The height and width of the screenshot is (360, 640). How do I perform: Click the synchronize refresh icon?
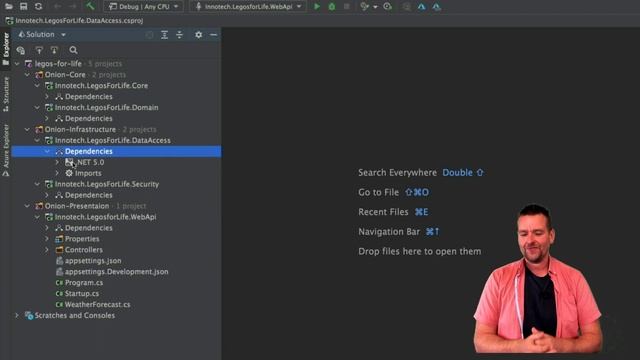[38, 6]
